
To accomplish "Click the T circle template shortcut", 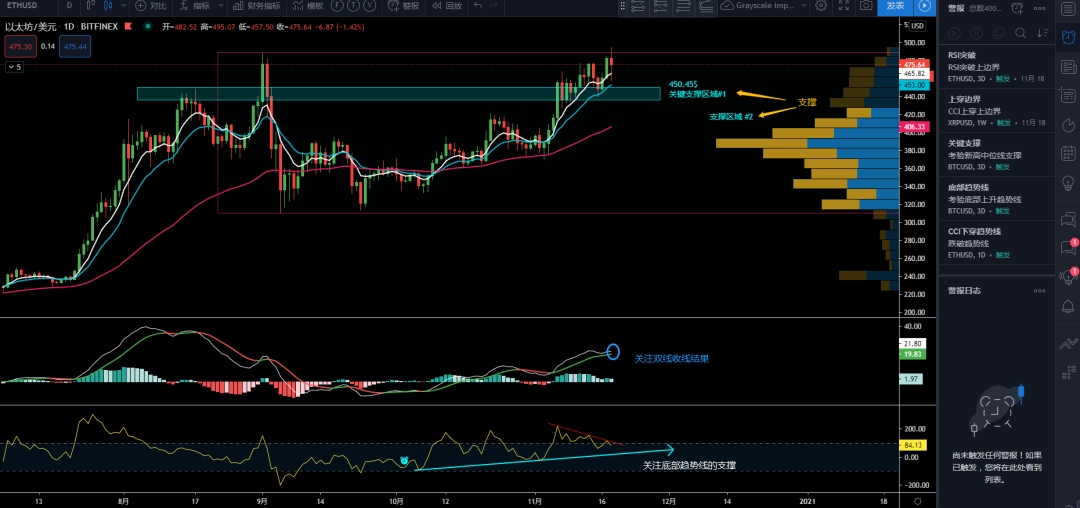I will click(353, 6).
